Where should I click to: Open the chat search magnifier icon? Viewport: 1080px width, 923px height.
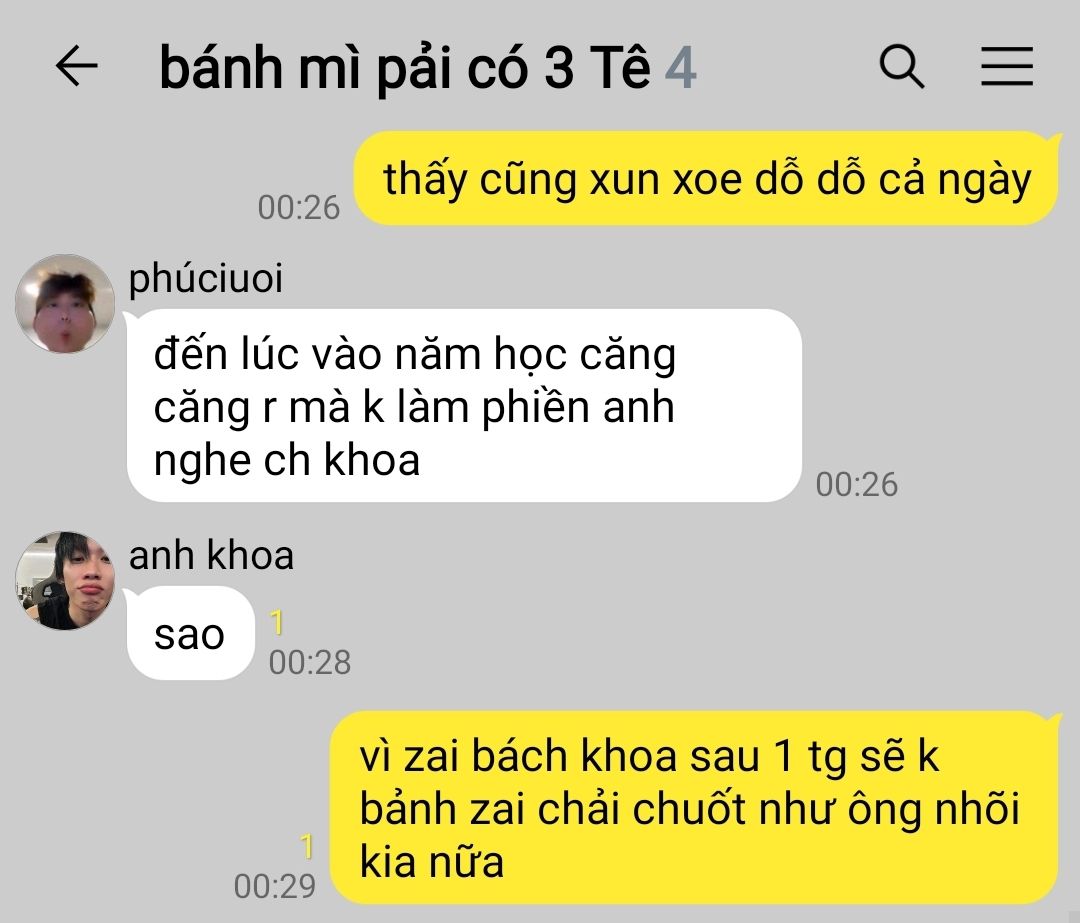pos(902,67)
